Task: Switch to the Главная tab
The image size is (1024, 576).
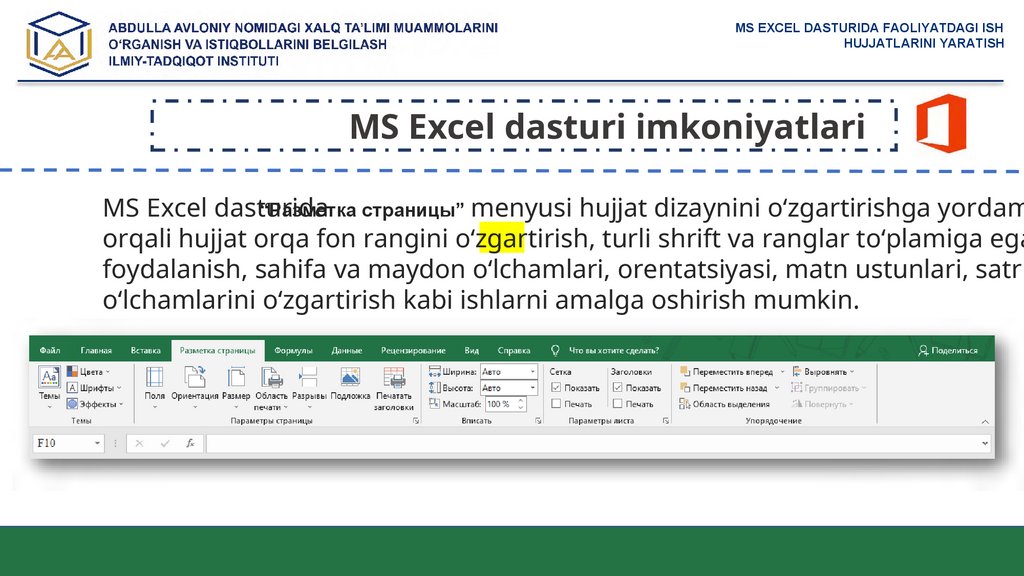Action: (x=96, y=351)
